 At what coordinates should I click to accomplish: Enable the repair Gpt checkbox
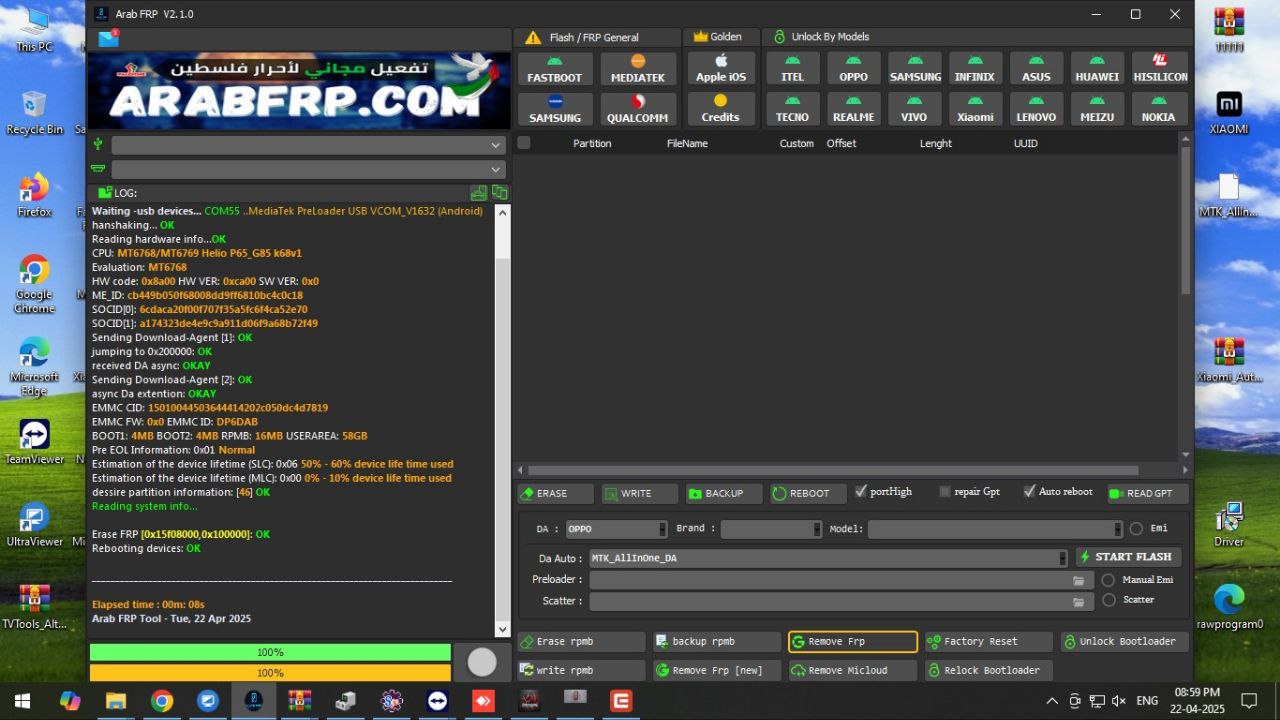point(945,491)
